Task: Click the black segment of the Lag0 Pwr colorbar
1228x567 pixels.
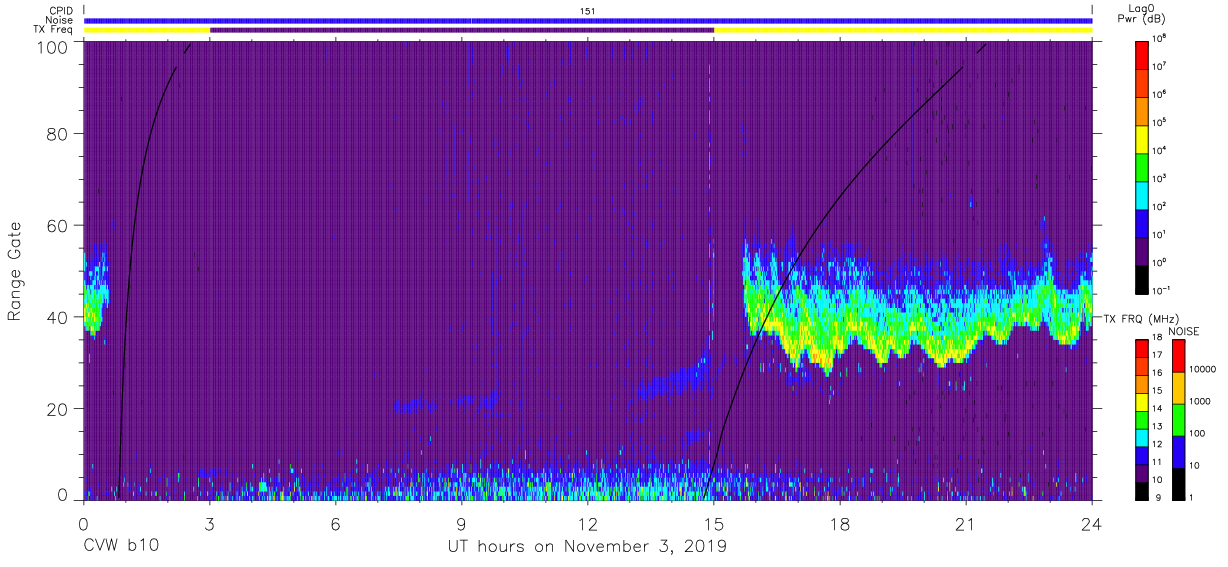Action: [1144, 279]
